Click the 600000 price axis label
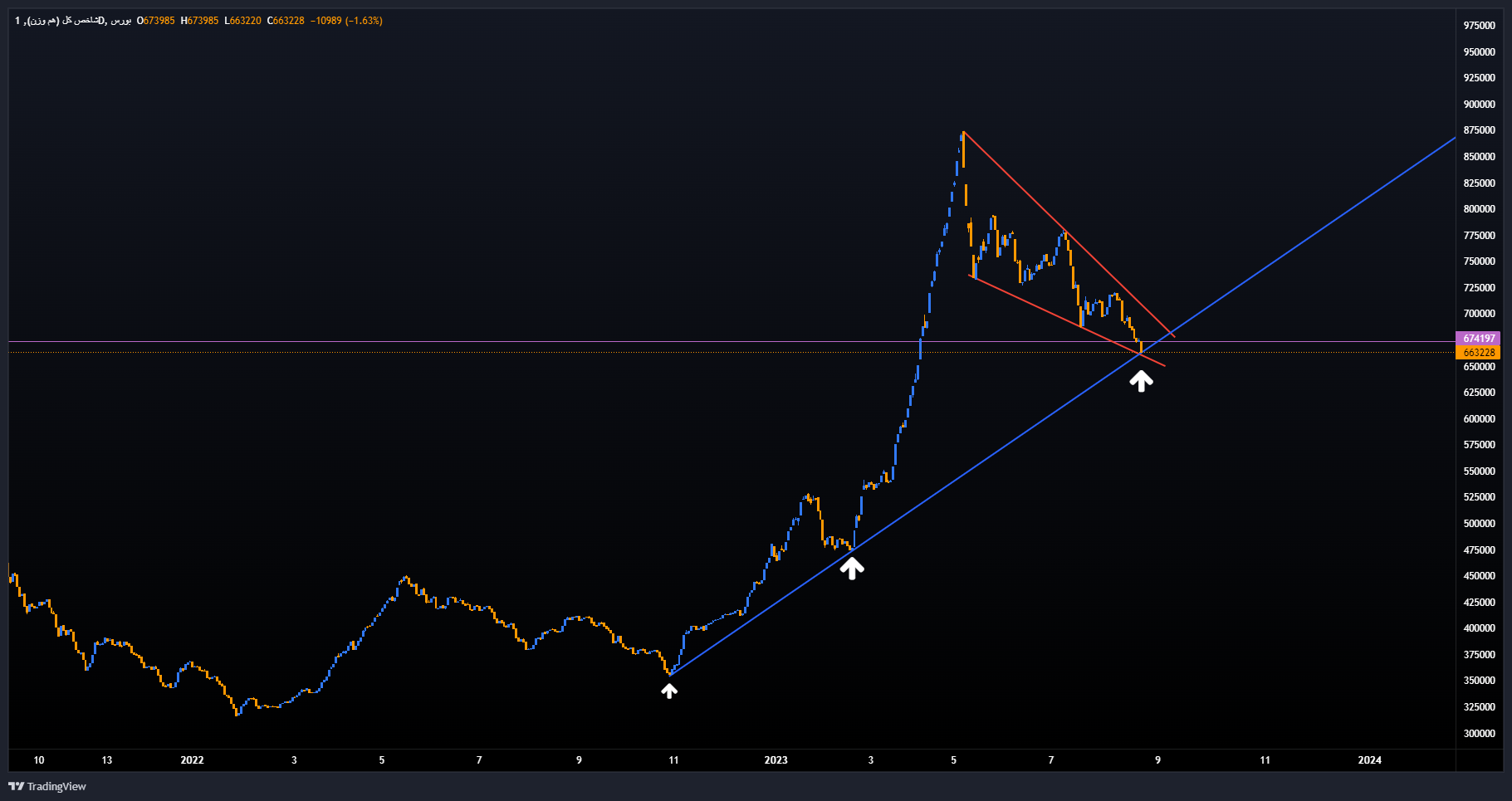Image resolution: width=1512 pixels, height=801 pixels. 1480,419
